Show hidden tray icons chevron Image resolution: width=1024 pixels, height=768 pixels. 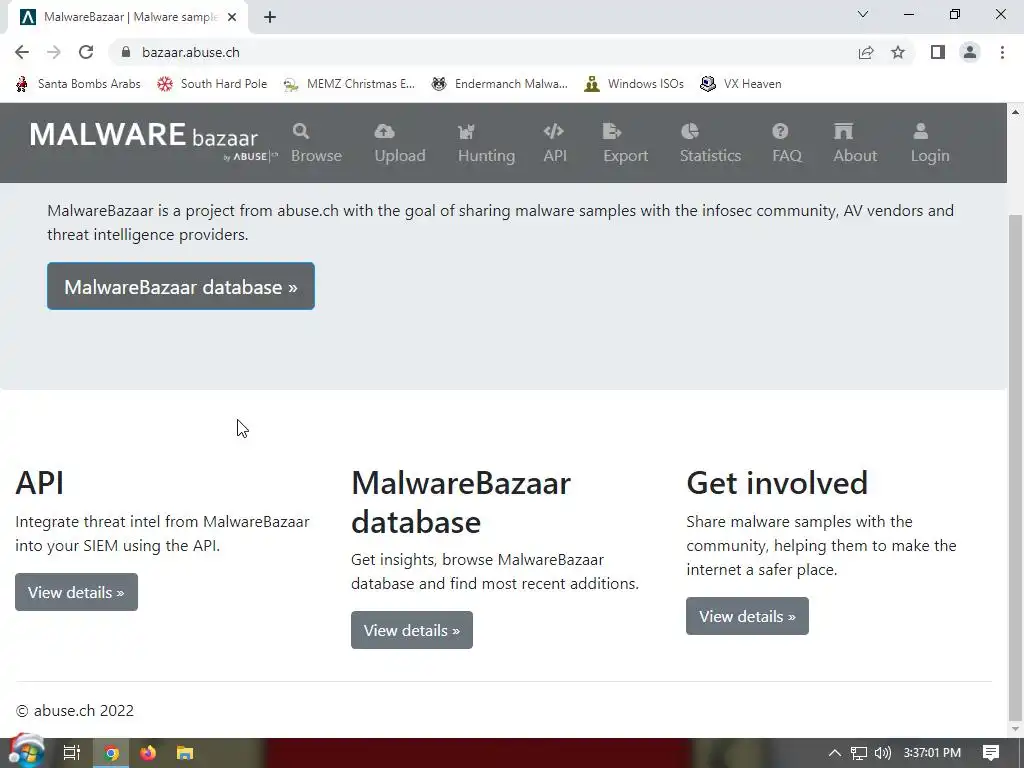(x=835, y=753)
